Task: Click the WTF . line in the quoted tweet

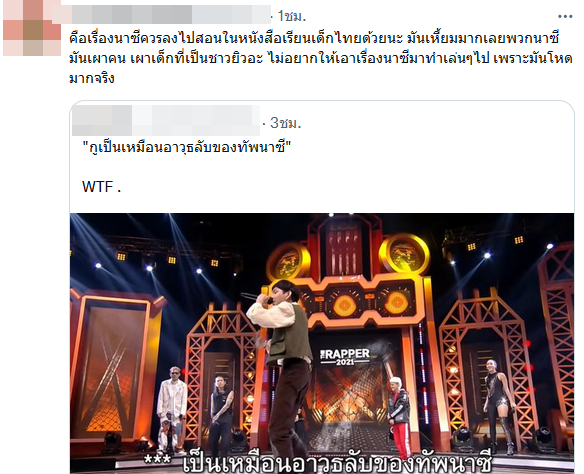Action: pyautogui.click(x=101, y=187)
